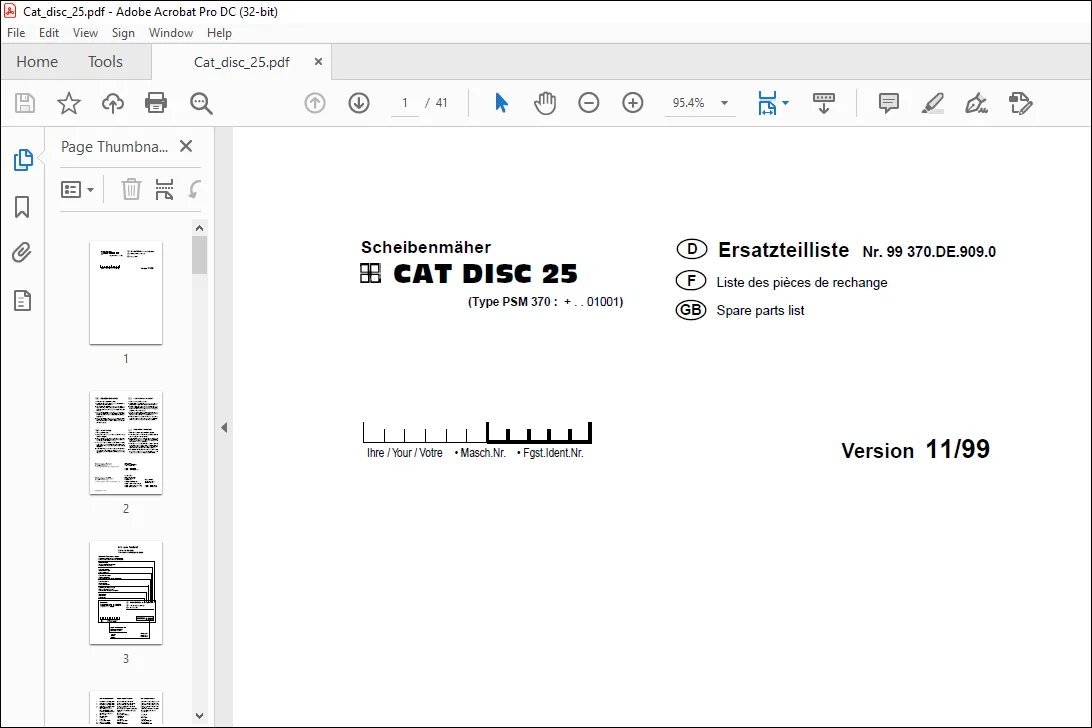Screen dimensions: 1092x728
Task: Zoom in with plus icon
Action: [632, 103]
